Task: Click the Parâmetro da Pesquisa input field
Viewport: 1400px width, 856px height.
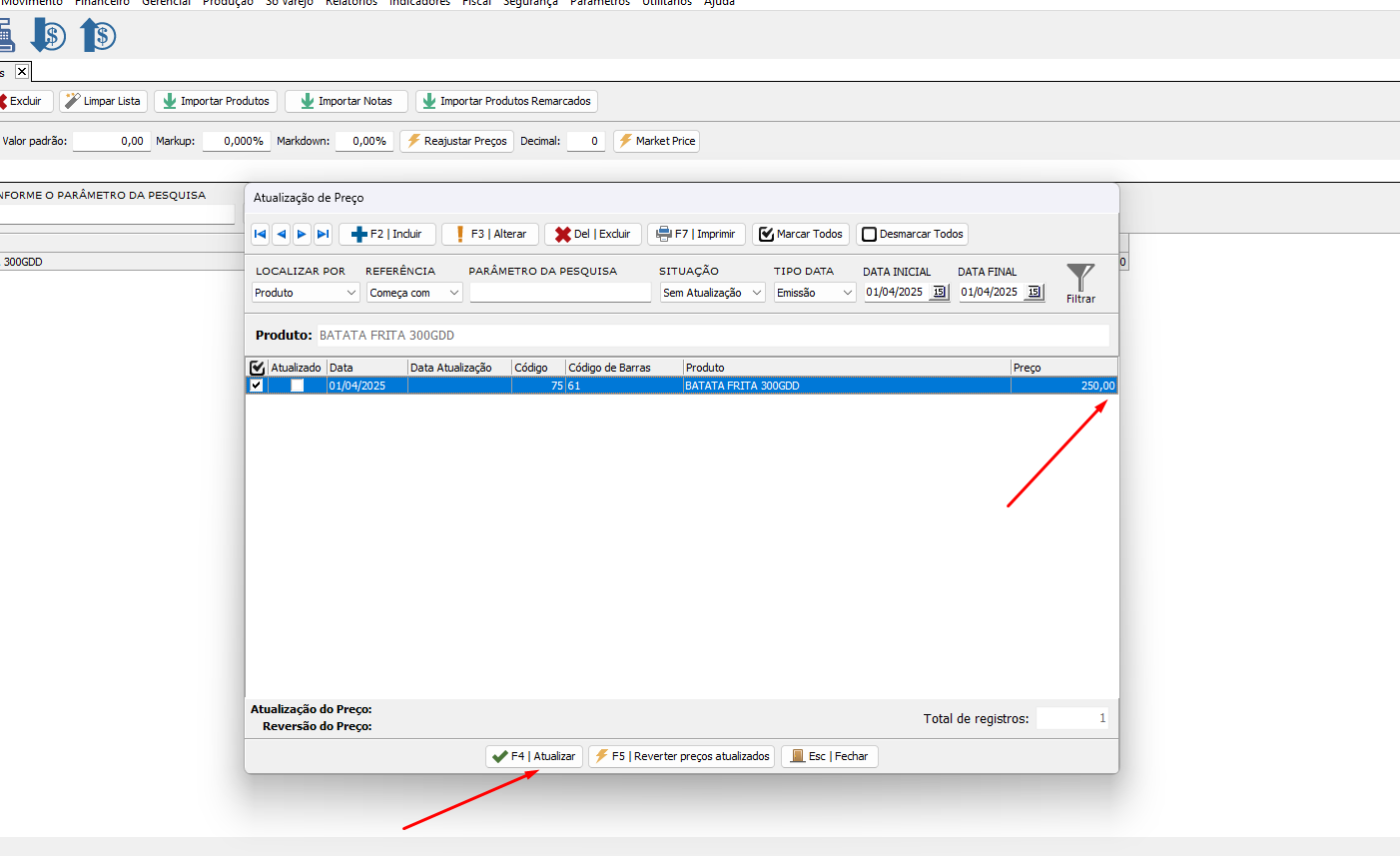Action: pyautogui.click(x=559, y=293)
